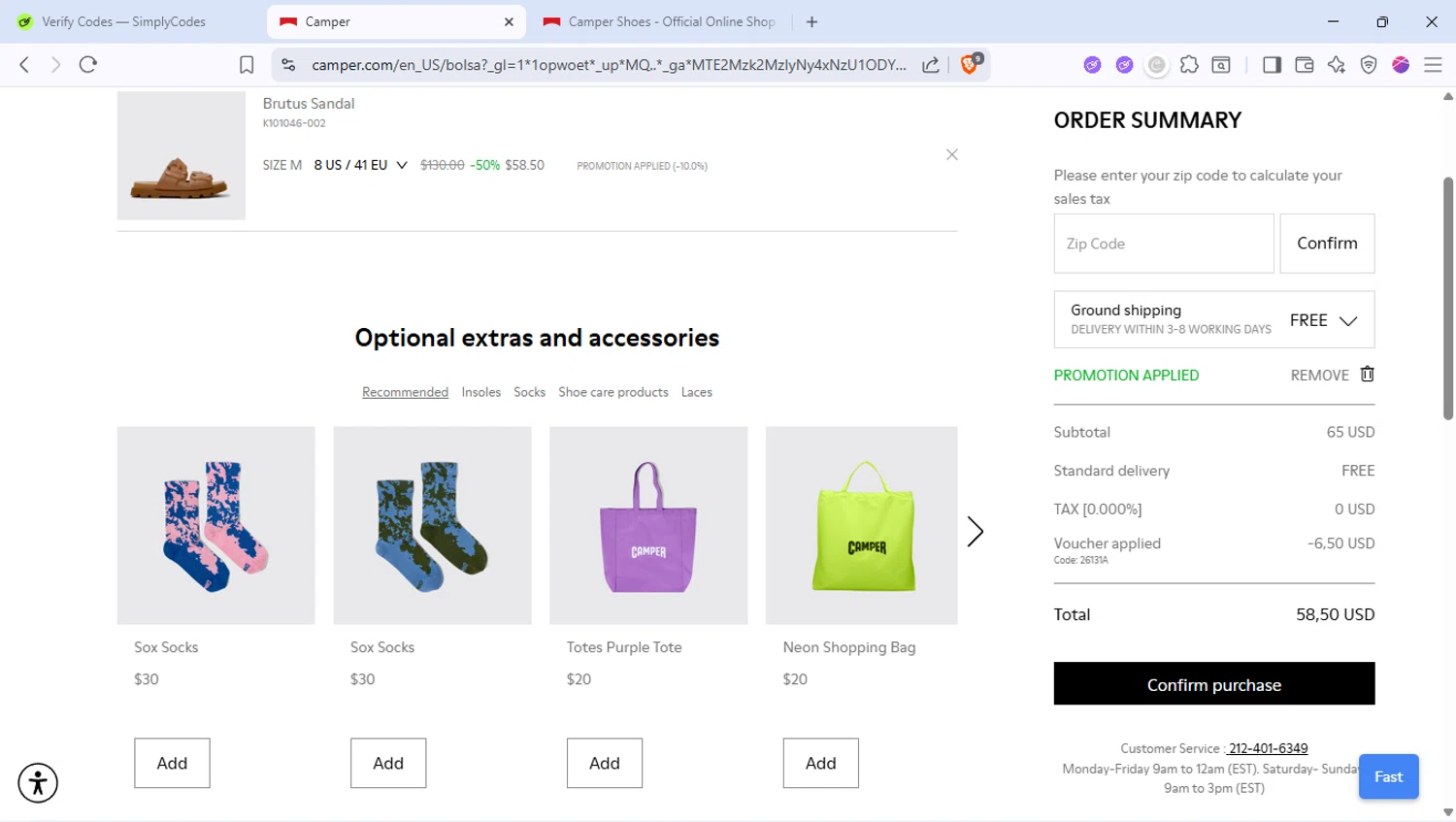The width and height of the screenshot is (1456, 822).
Task: Open Totes Purple Tote product image
Action: point(648,525)
